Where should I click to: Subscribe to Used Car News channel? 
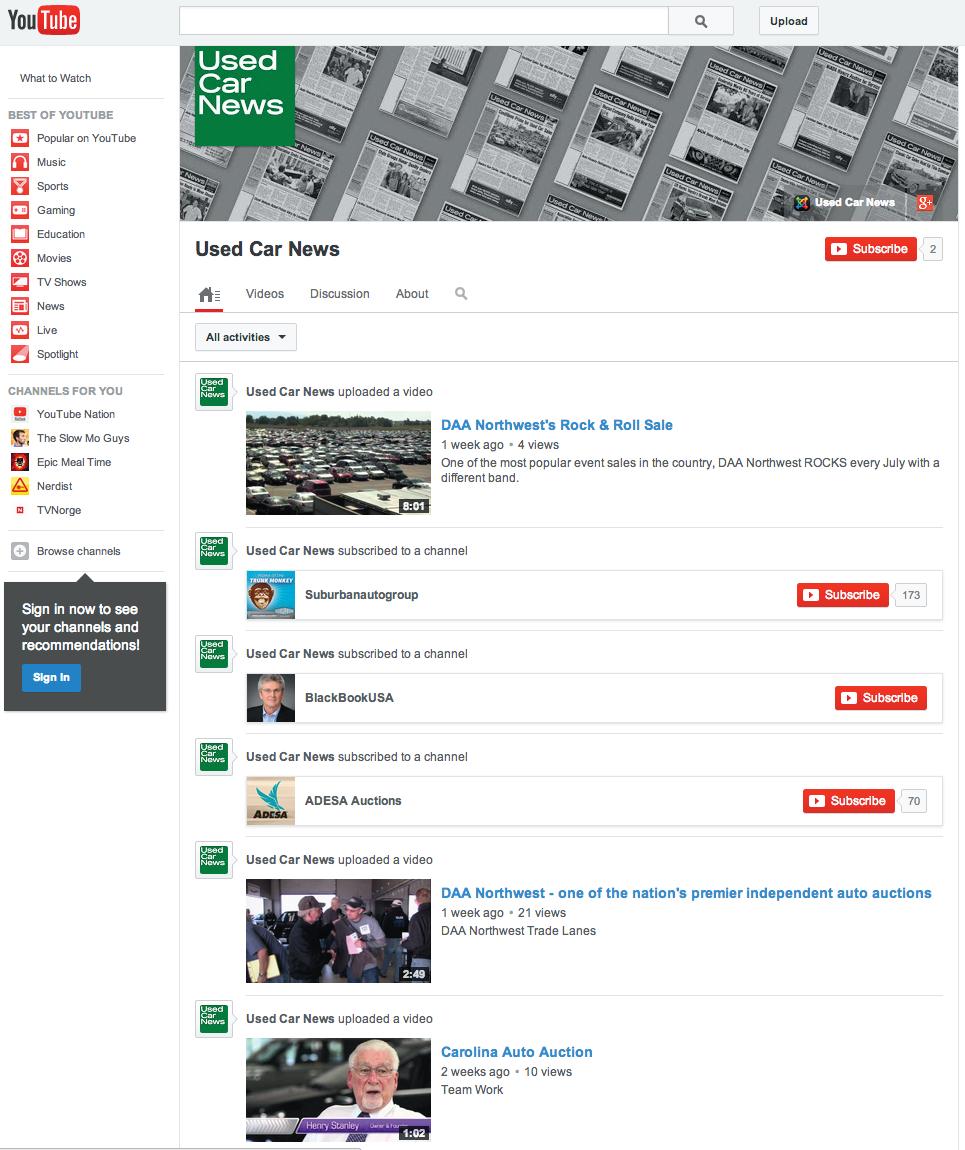coord(870,249)
